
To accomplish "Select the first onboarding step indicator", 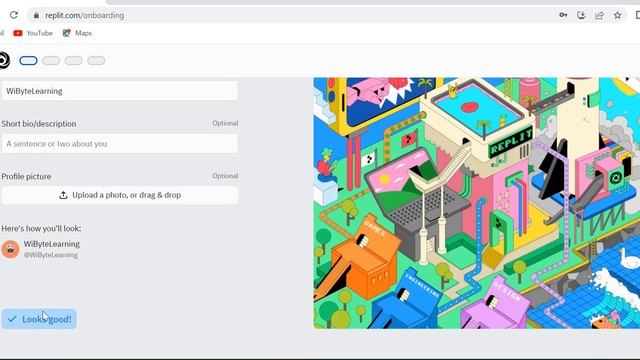I will click(28, 61).
